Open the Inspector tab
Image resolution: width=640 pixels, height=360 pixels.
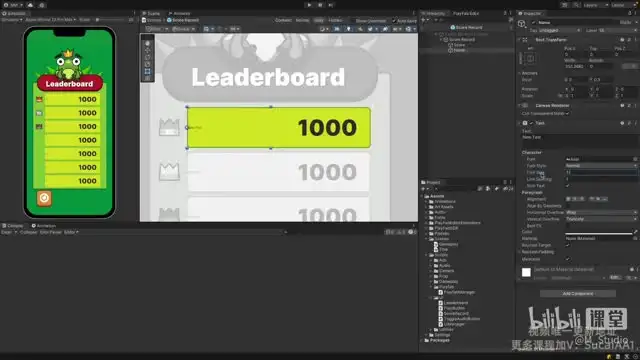click(530, 13)
